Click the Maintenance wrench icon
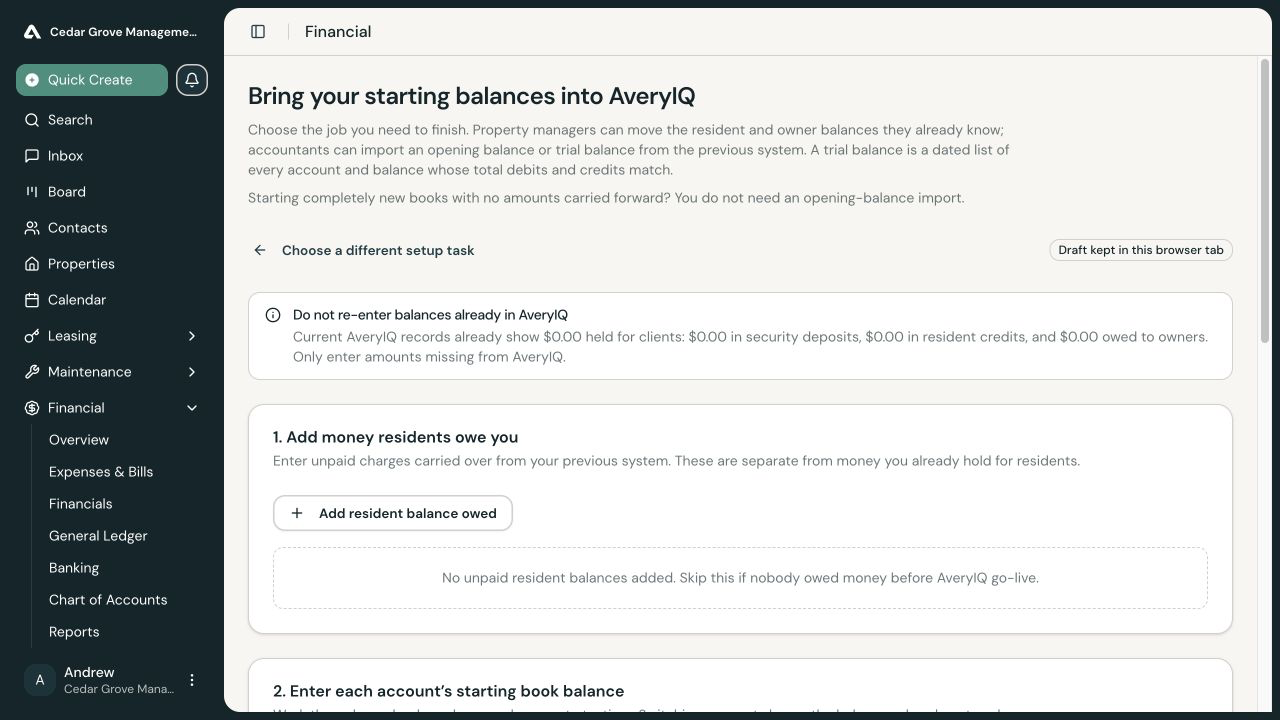This screenshot has width=1280, height=720. coord(32,372)
